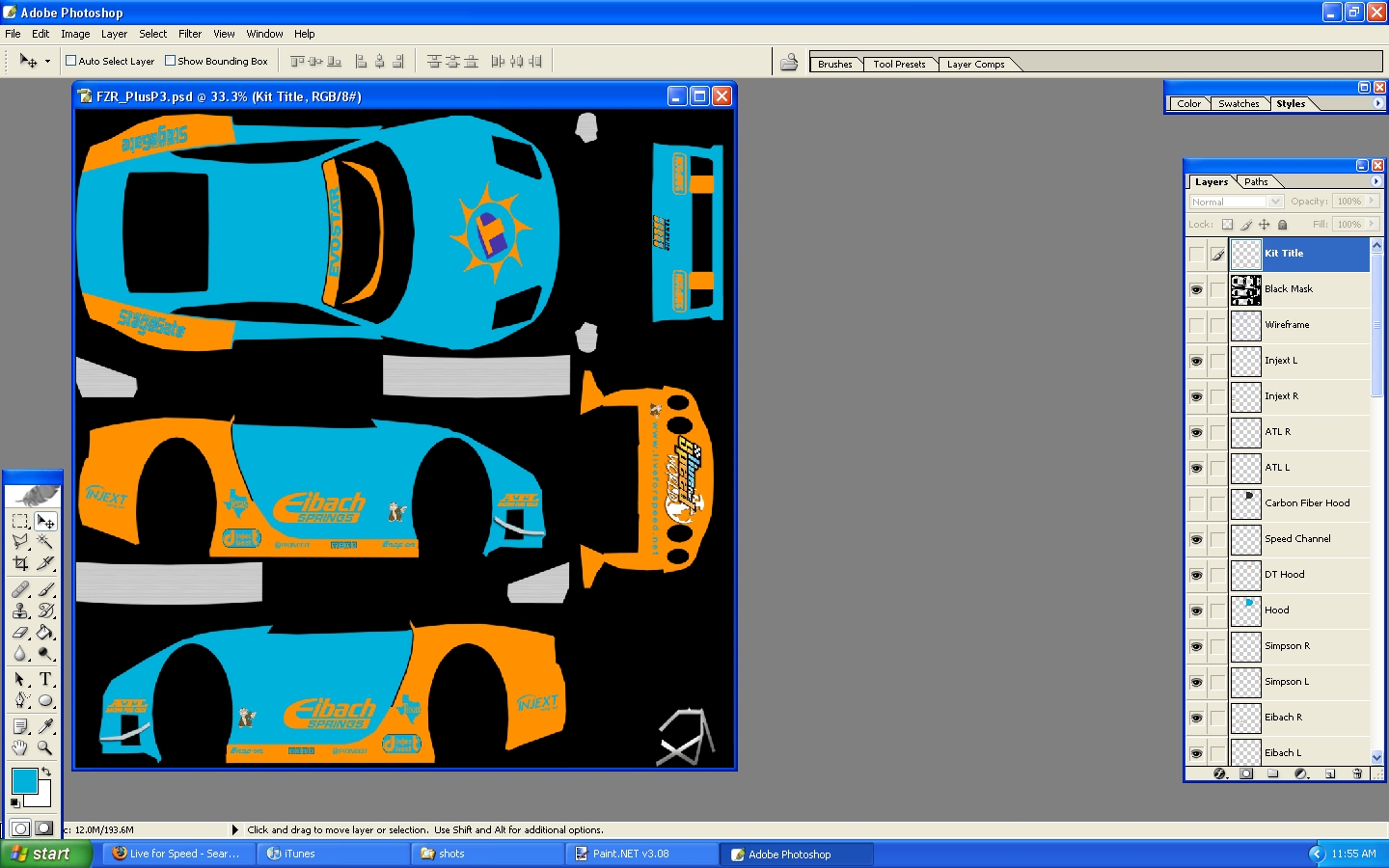Select the Eraser tool
This screenshot has height=868, width=1389.
coord(20,633)
